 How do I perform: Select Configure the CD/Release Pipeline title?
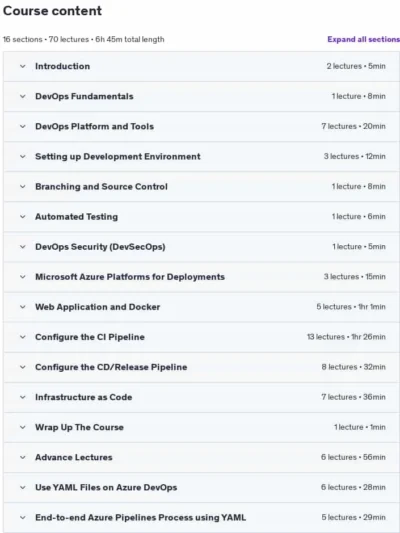(111, 367)
